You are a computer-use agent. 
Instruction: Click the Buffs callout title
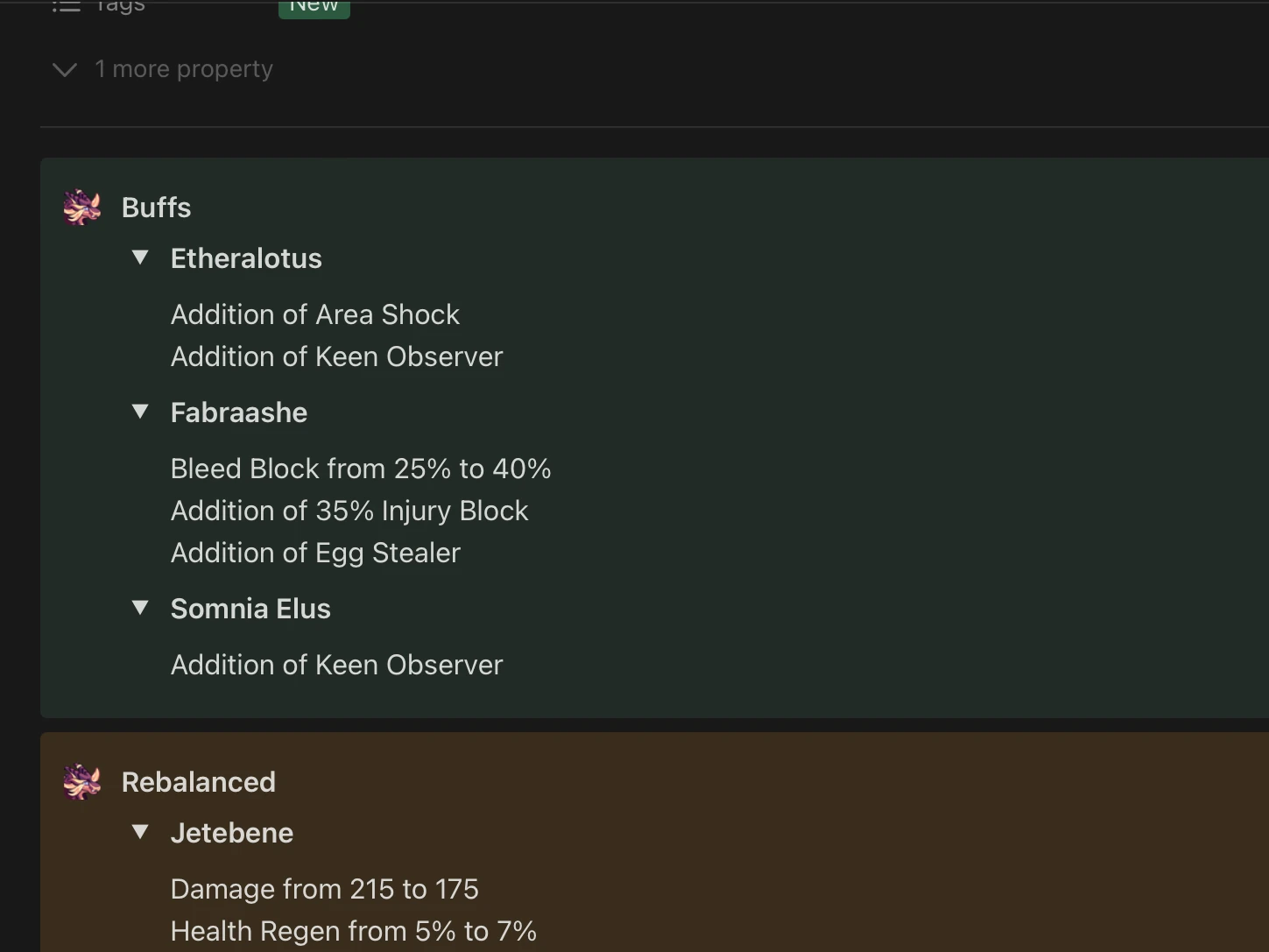click(x=156, y=207)
